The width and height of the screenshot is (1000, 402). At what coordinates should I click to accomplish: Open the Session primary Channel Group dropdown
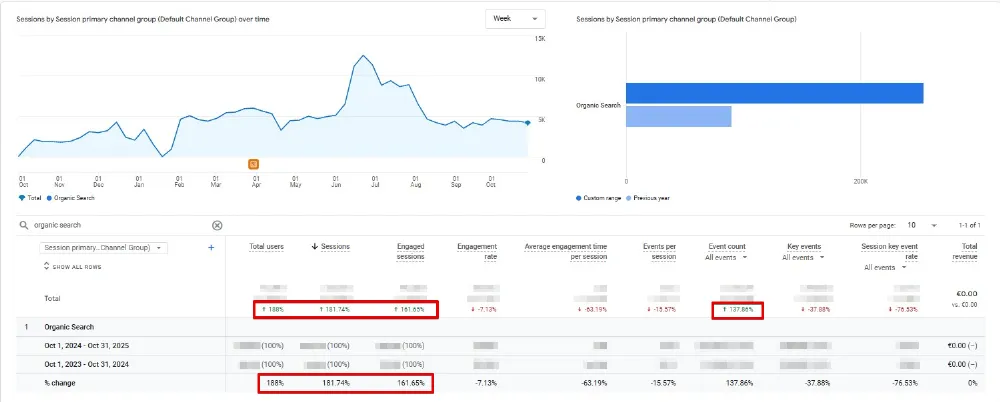coord(103,248)
